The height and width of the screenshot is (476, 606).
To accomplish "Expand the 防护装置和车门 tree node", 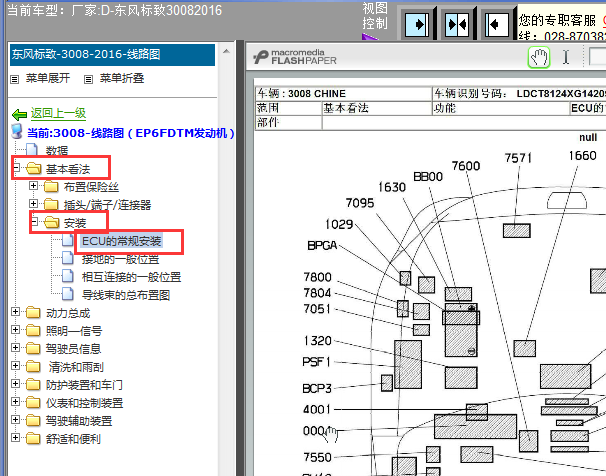I will (15, 383).
